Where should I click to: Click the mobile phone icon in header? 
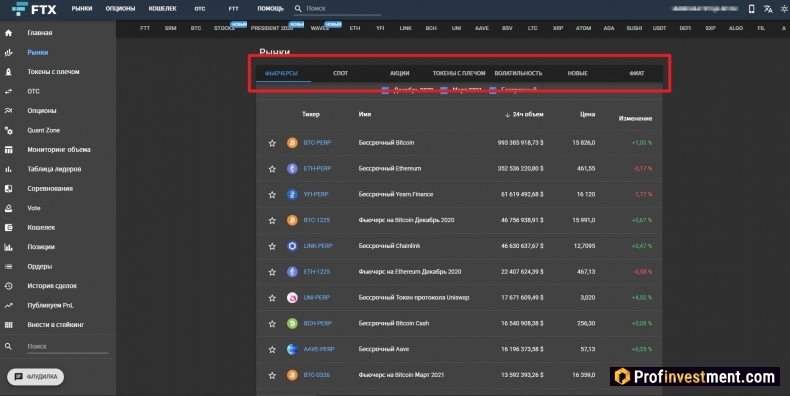[751, 9]
